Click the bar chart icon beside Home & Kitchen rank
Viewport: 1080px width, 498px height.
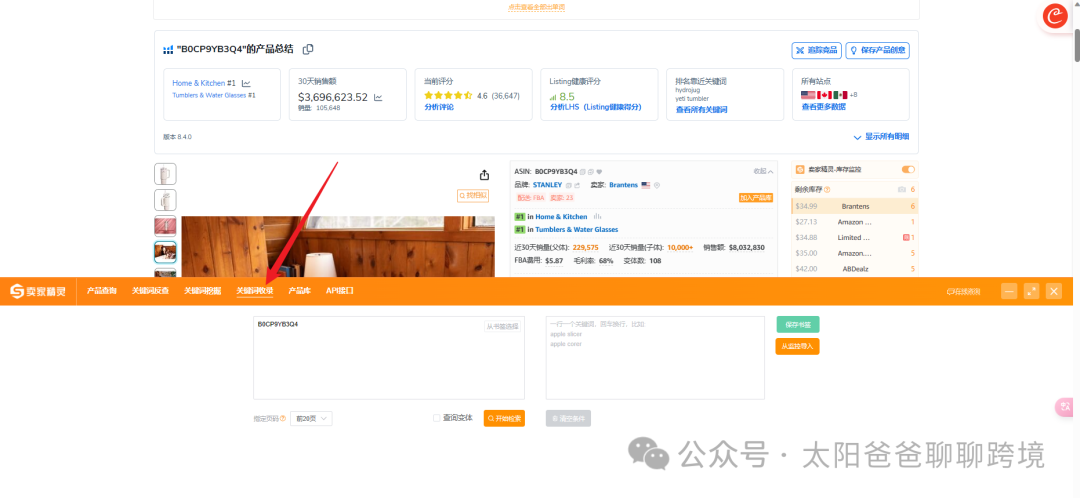tap(597, 216)
